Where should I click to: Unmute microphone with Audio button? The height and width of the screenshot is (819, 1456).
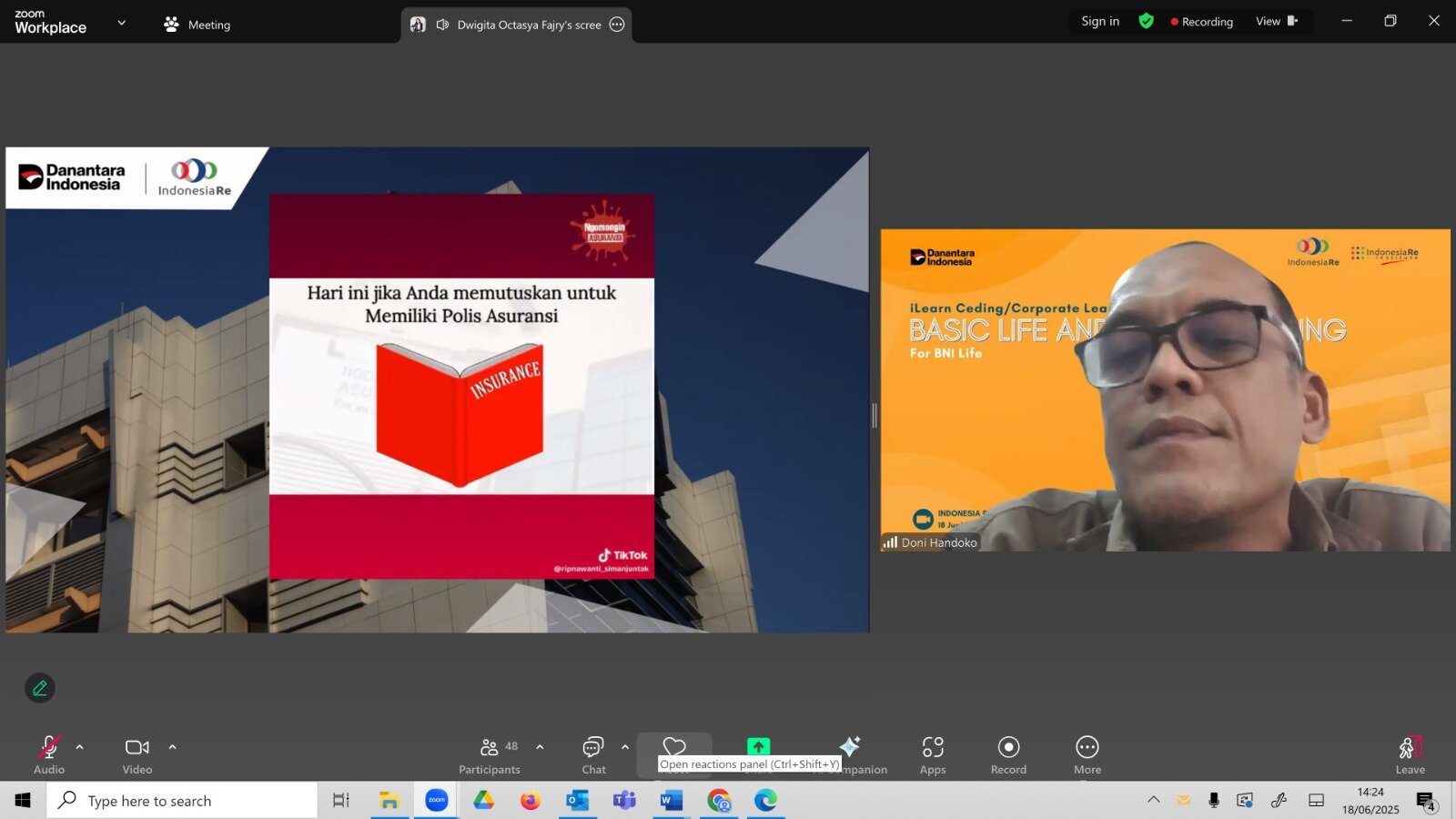[49, 755]
